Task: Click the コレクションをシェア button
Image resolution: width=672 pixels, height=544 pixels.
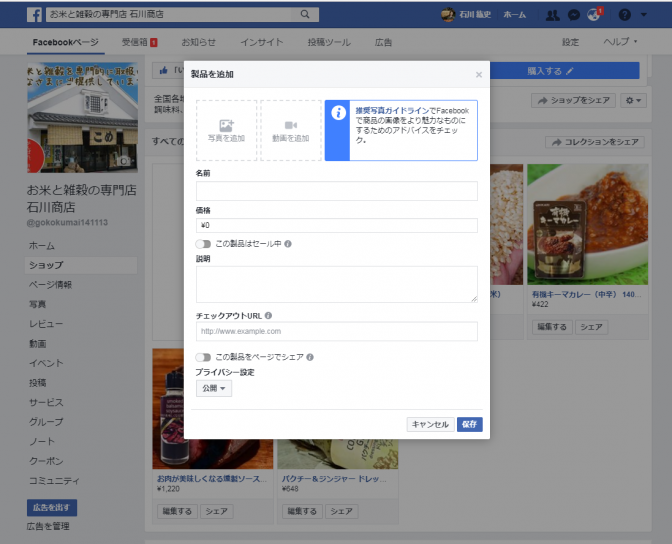Action: (595, 142)
